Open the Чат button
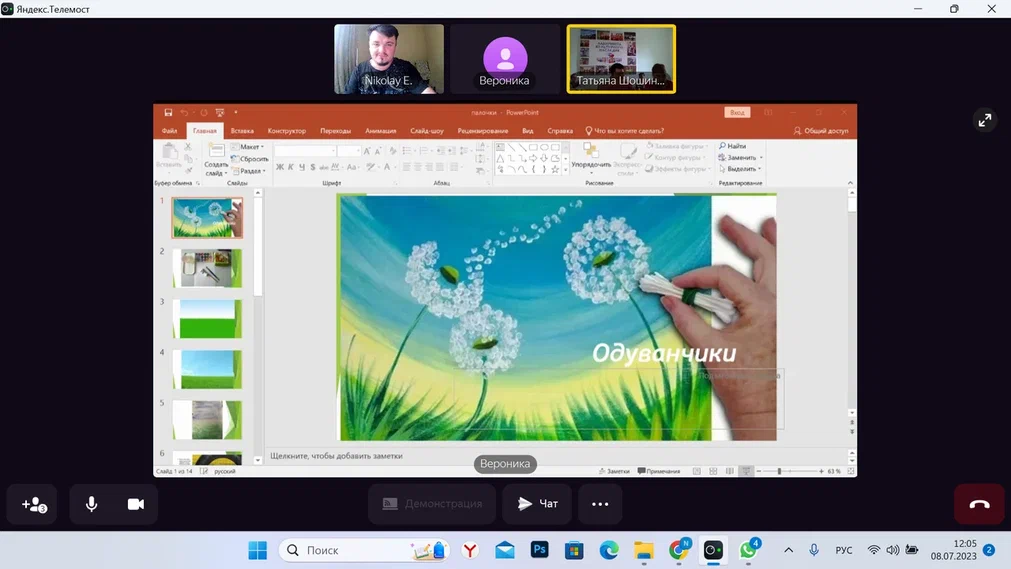Screen dimensions: 1011x569 point(537,505)
